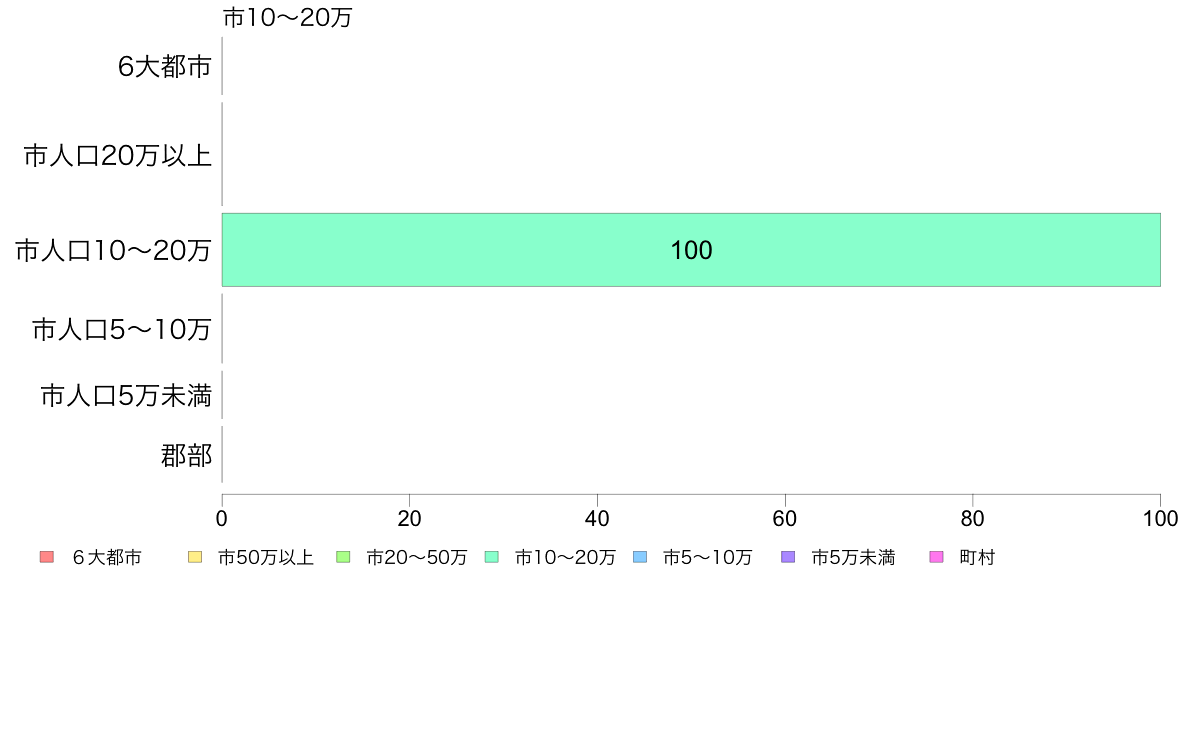The height and width of the screenshot is (736, 1188).
Task: Click the 市人口20万以上 axis label
Action: (117, 155)
